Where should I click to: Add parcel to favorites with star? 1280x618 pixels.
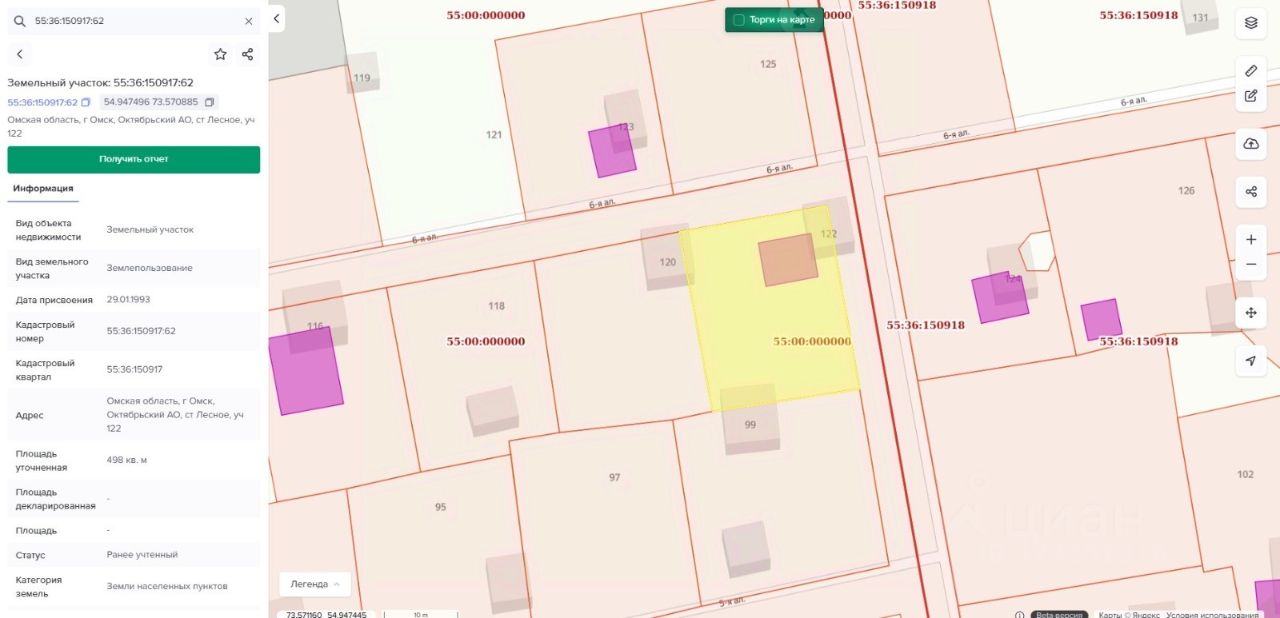click(x=220, y=54)
